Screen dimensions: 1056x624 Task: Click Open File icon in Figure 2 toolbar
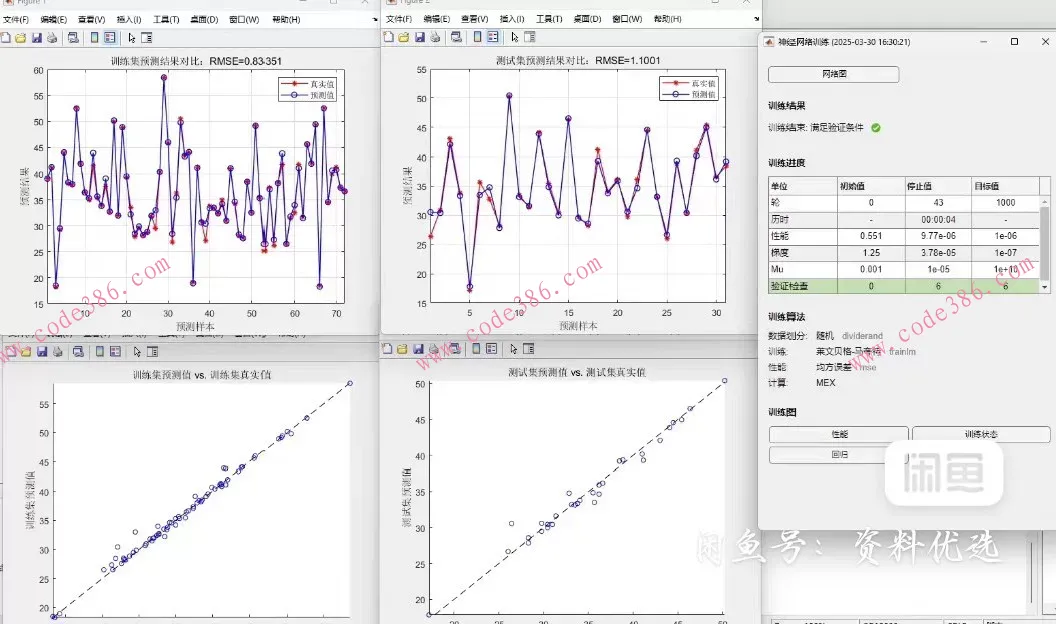click(x=404, y=38)
